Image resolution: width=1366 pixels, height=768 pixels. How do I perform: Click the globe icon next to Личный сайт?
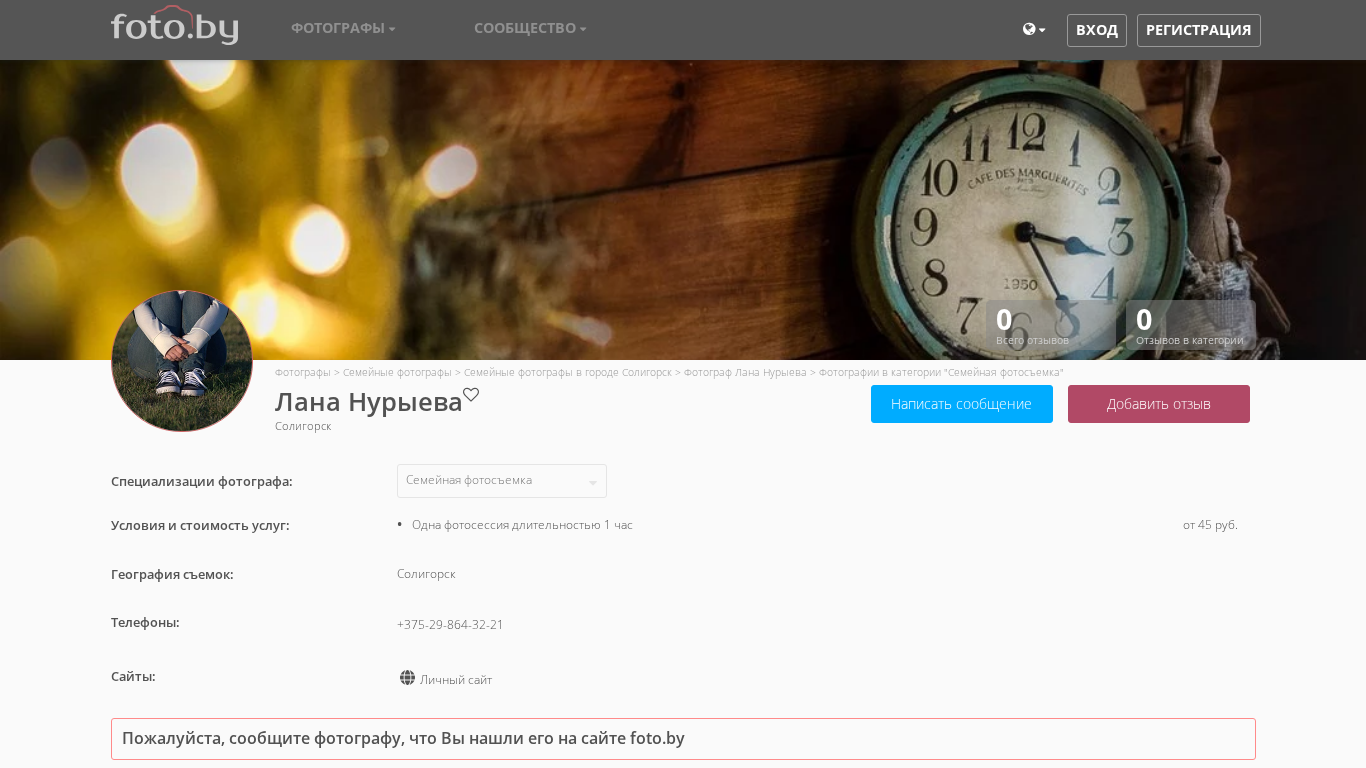(x=407, y=678)
